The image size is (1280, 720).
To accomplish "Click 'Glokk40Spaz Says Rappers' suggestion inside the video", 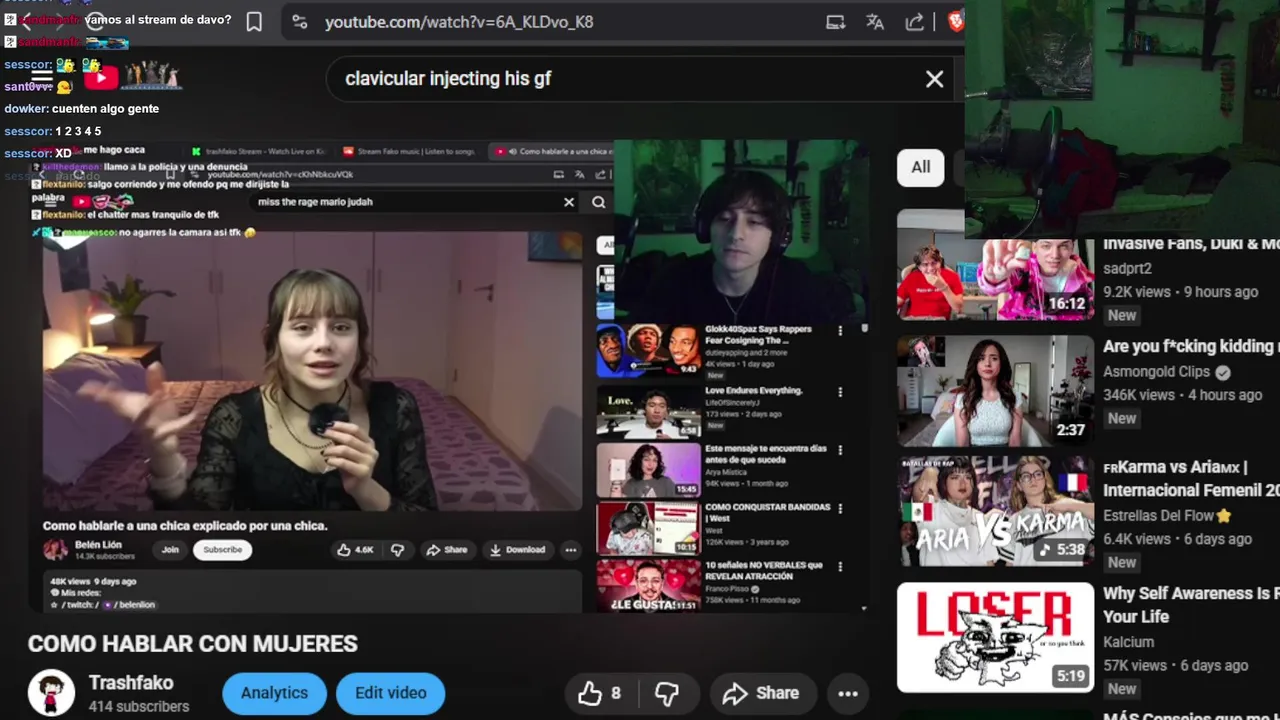I will click(758, 334).
